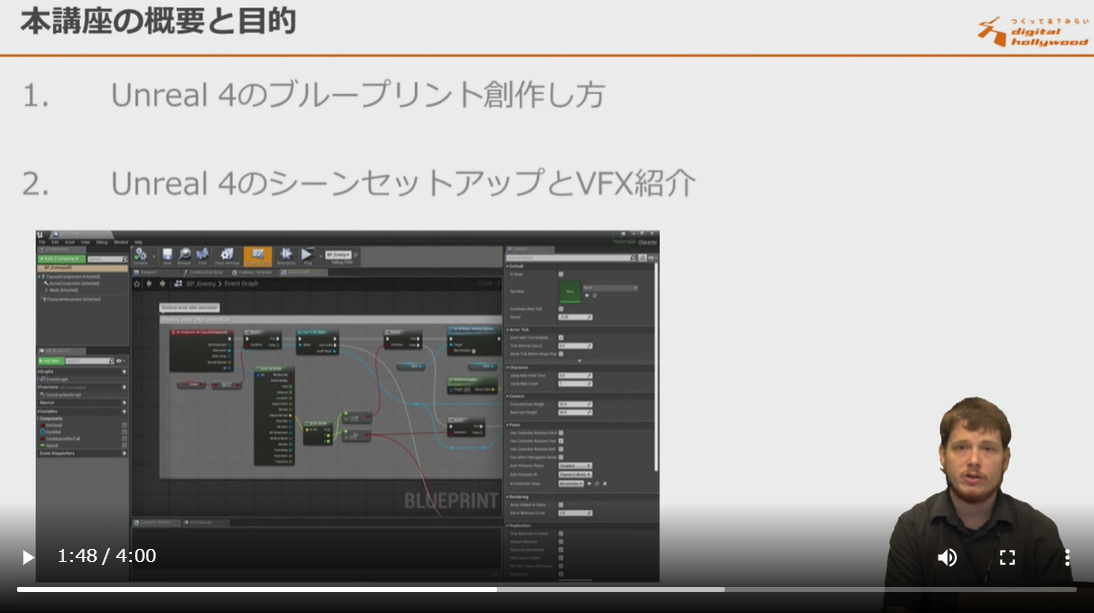Screen dimensions: 1094x613
Task: Mute the video using the speaker icon
Action: pyautogui.click(x=947, y=557)
